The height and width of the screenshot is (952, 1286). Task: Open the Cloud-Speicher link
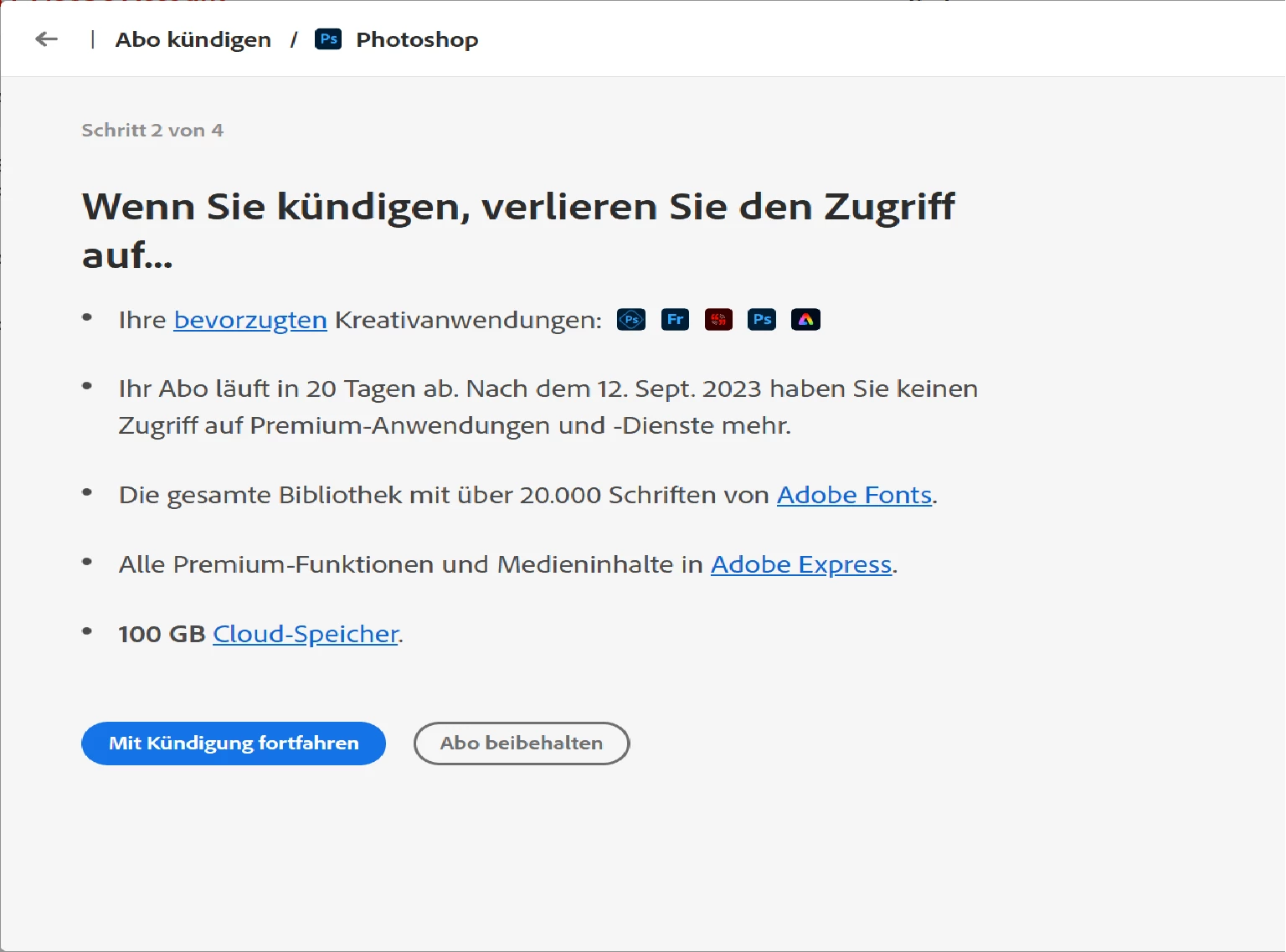pos(306,634)
